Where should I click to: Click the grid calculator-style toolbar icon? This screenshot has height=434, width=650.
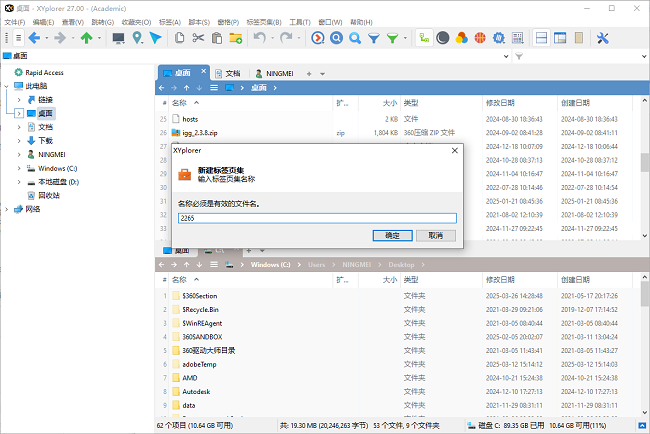(x=517, y=38)
